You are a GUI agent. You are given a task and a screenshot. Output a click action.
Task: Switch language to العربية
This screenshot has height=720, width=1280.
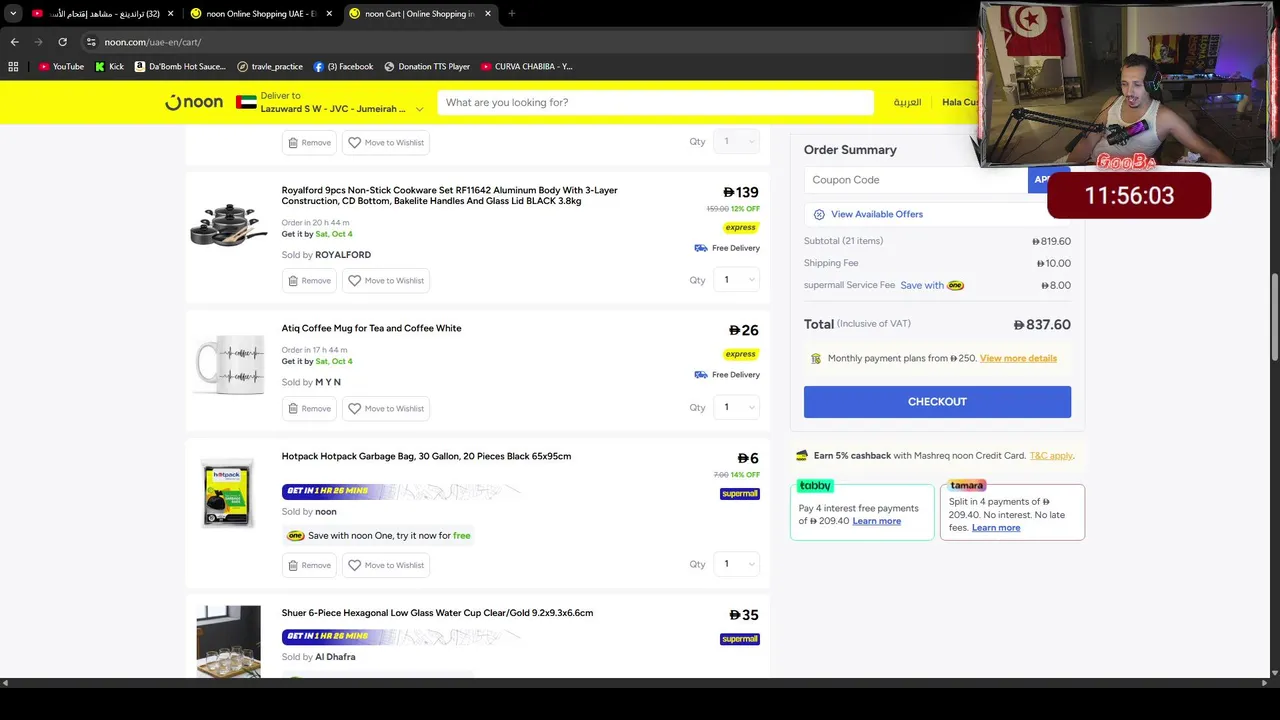907,102
